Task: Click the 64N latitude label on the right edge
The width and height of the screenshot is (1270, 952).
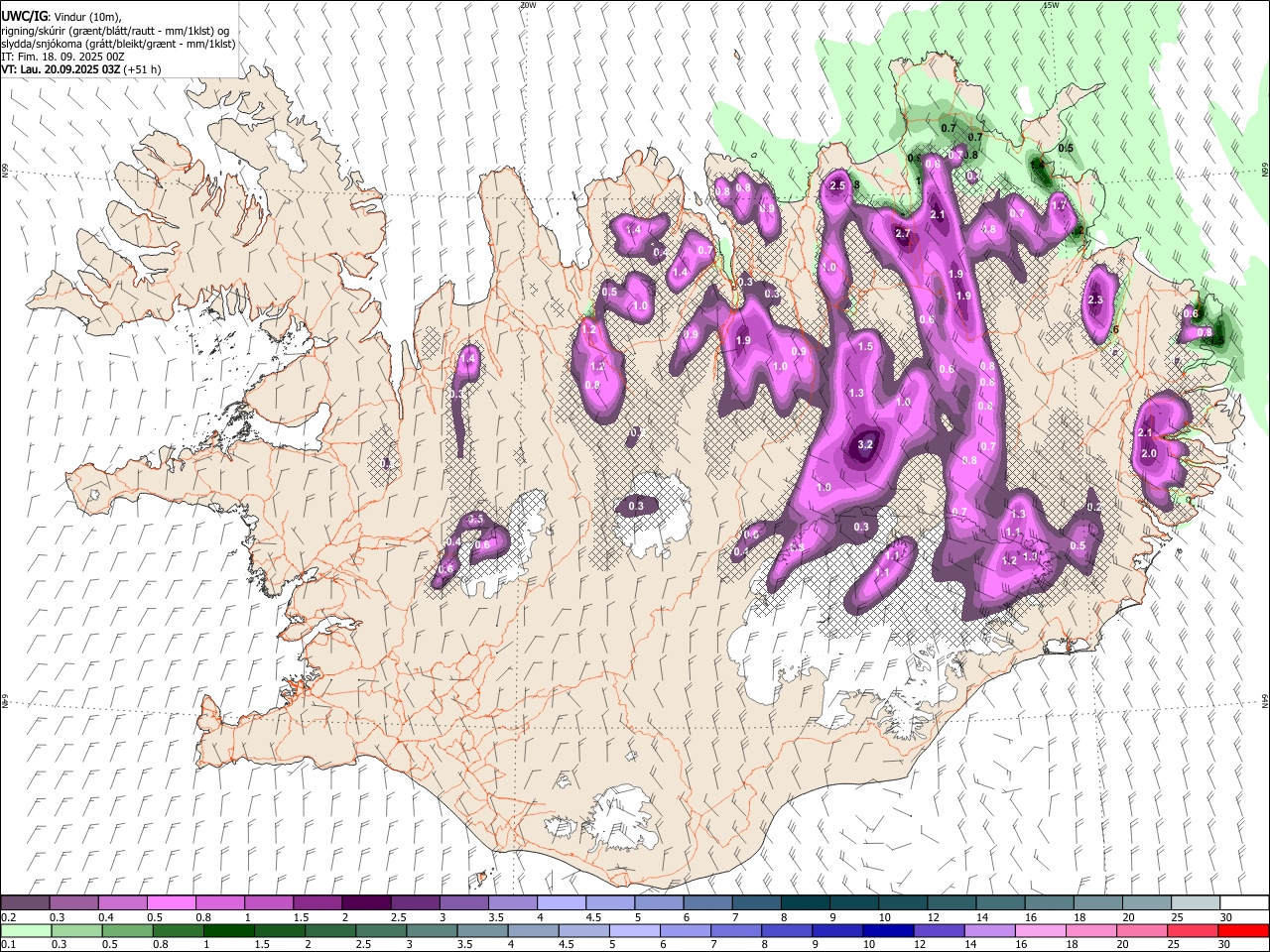Action: coord(1265,701)
